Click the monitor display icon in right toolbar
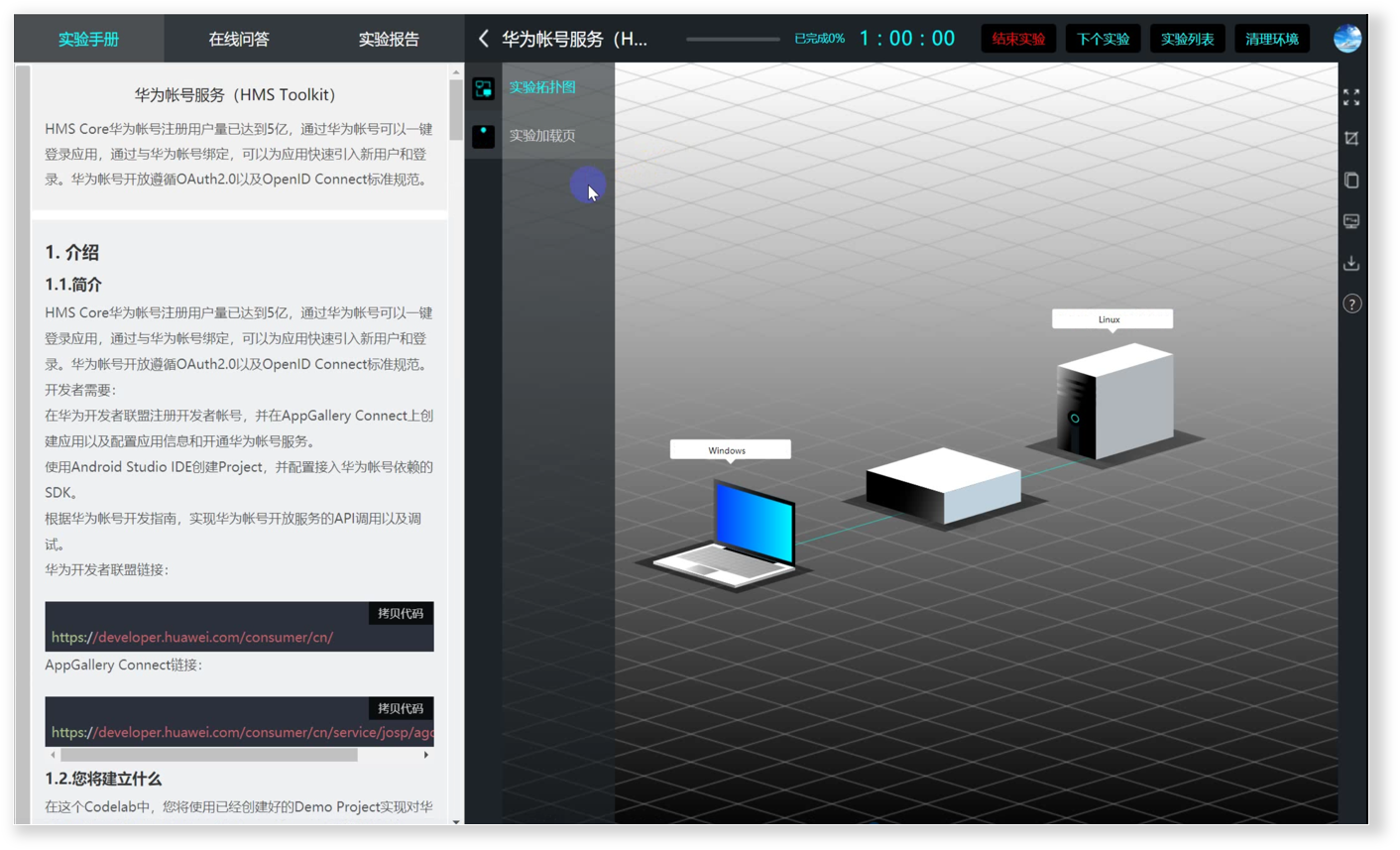 point(1351,221)
